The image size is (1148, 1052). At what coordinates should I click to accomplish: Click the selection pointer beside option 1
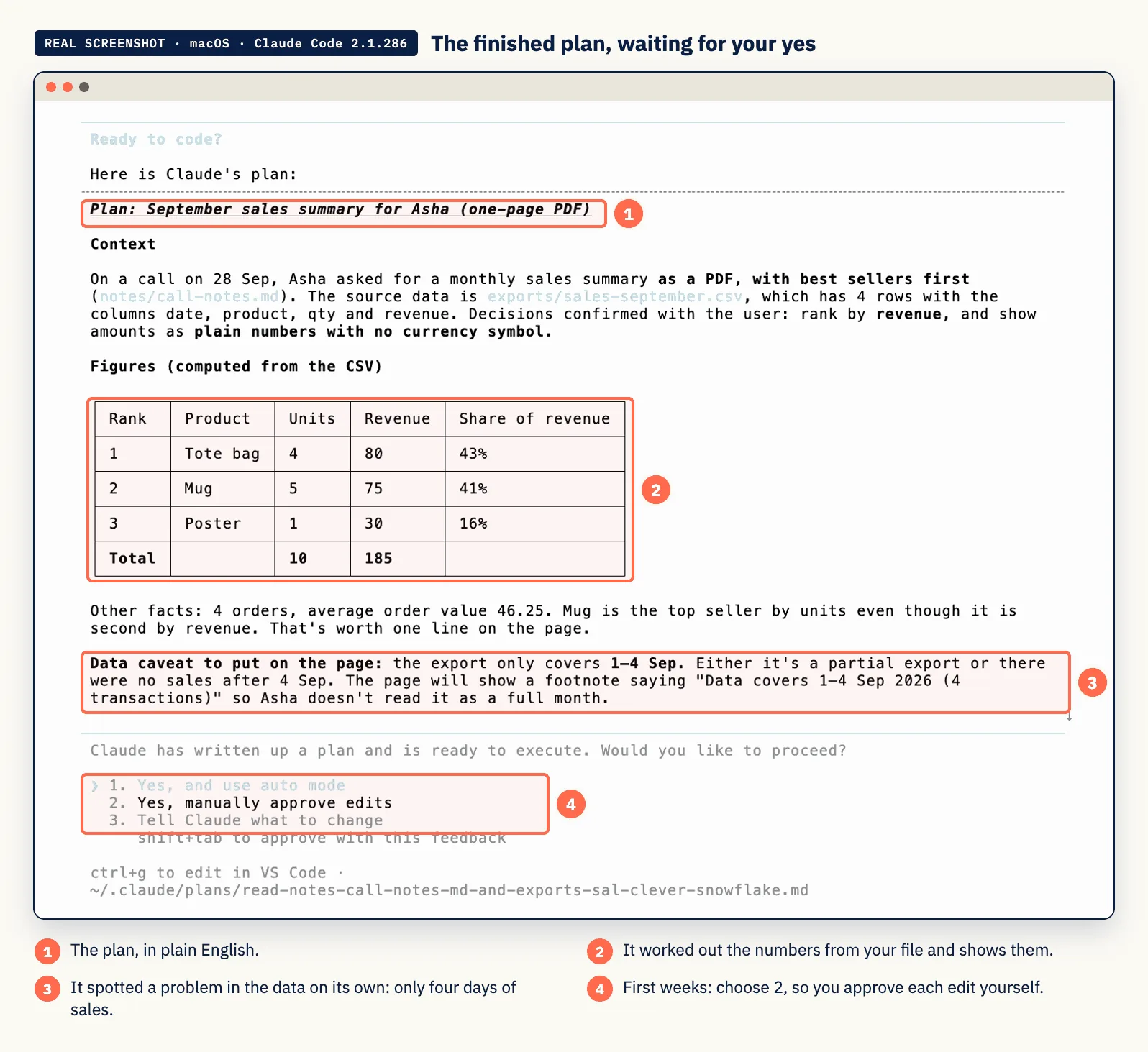point(94,785)
